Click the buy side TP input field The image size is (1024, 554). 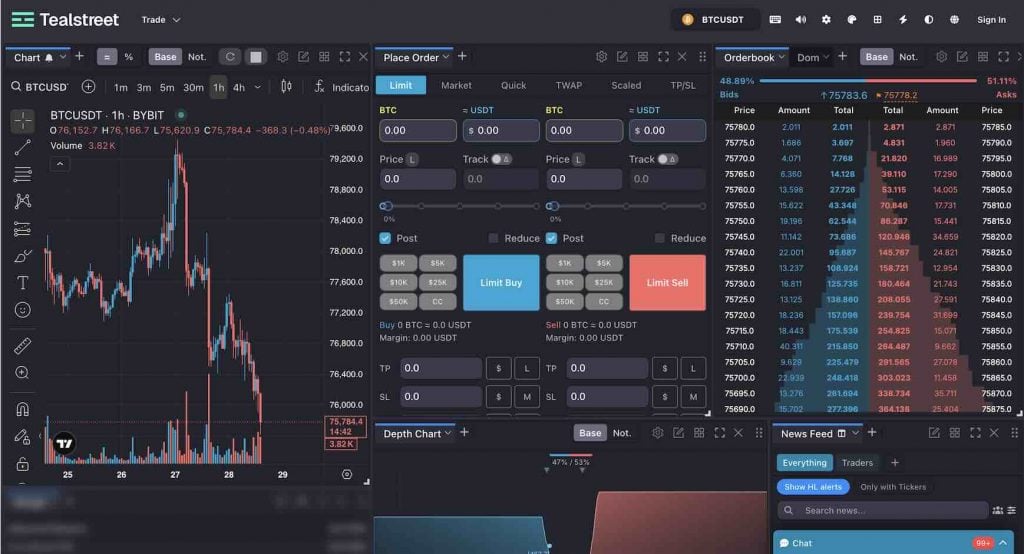(x=441, y=368)
